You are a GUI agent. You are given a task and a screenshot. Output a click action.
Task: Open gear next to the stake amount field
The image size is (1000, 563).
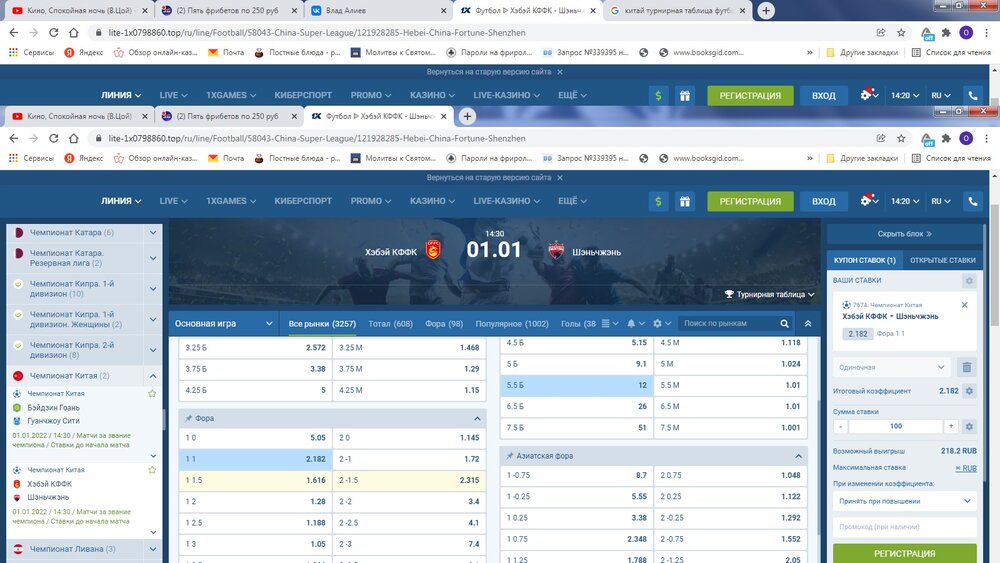click(969, 426)
